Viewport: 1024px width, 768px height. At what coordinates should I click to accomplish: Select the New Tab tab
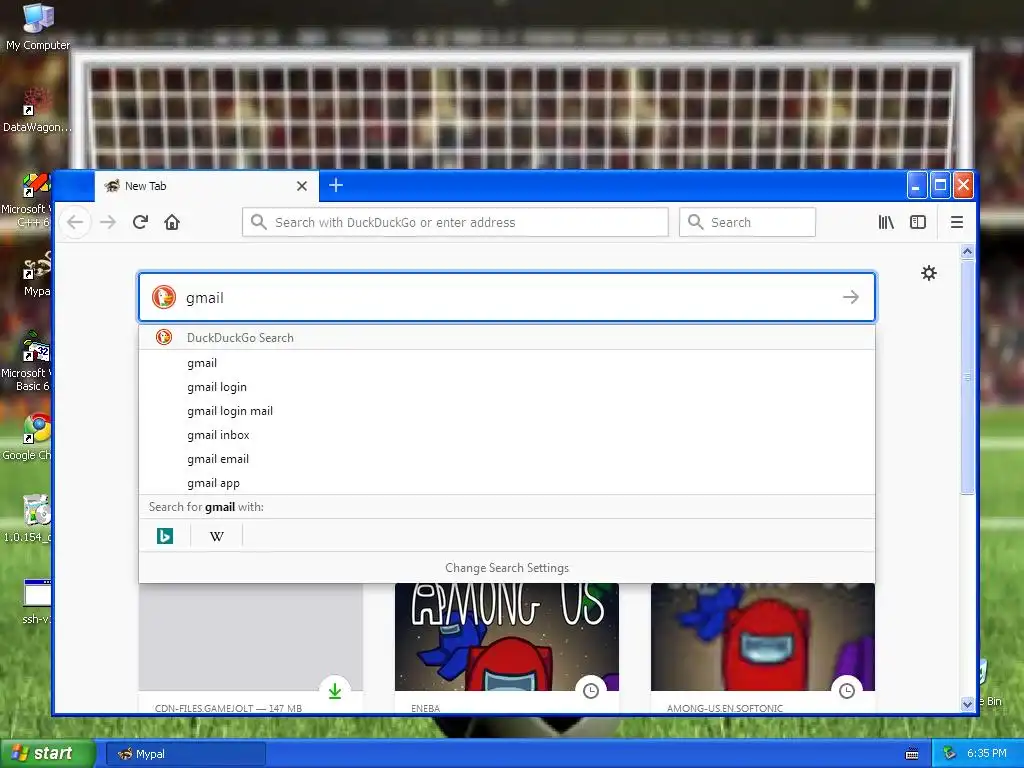tap(206, 186)
